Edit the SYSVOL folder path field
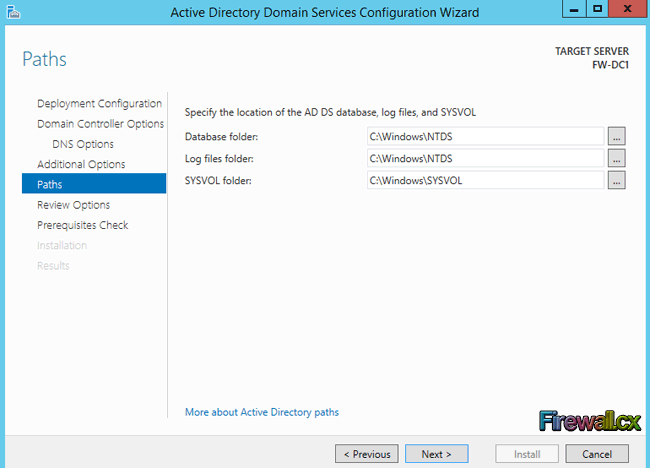Image resolution: width=650 pixels, height=468 pixels. click(x=485, y=180)
